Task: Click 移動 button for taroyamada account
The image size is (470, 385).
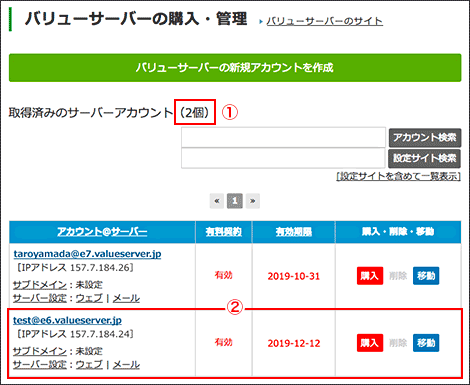Action: [426, 276]
